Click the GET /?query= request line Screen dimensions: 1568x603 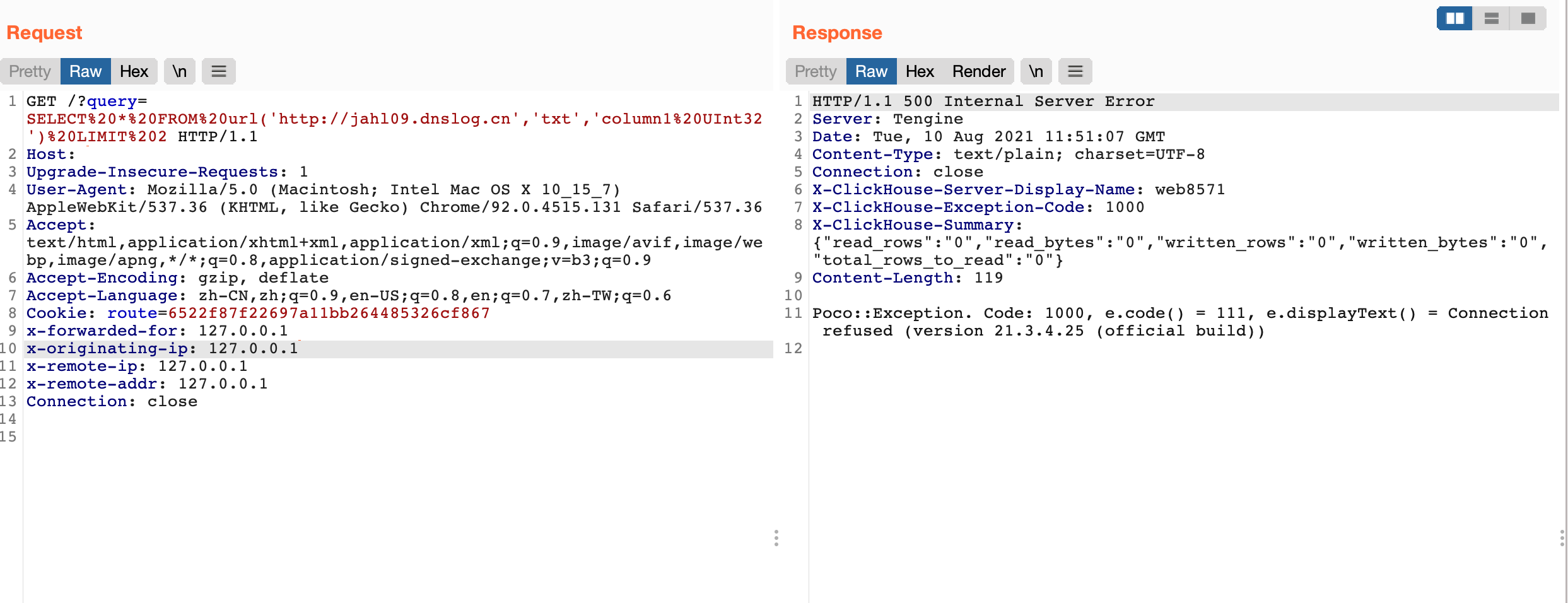87,102
